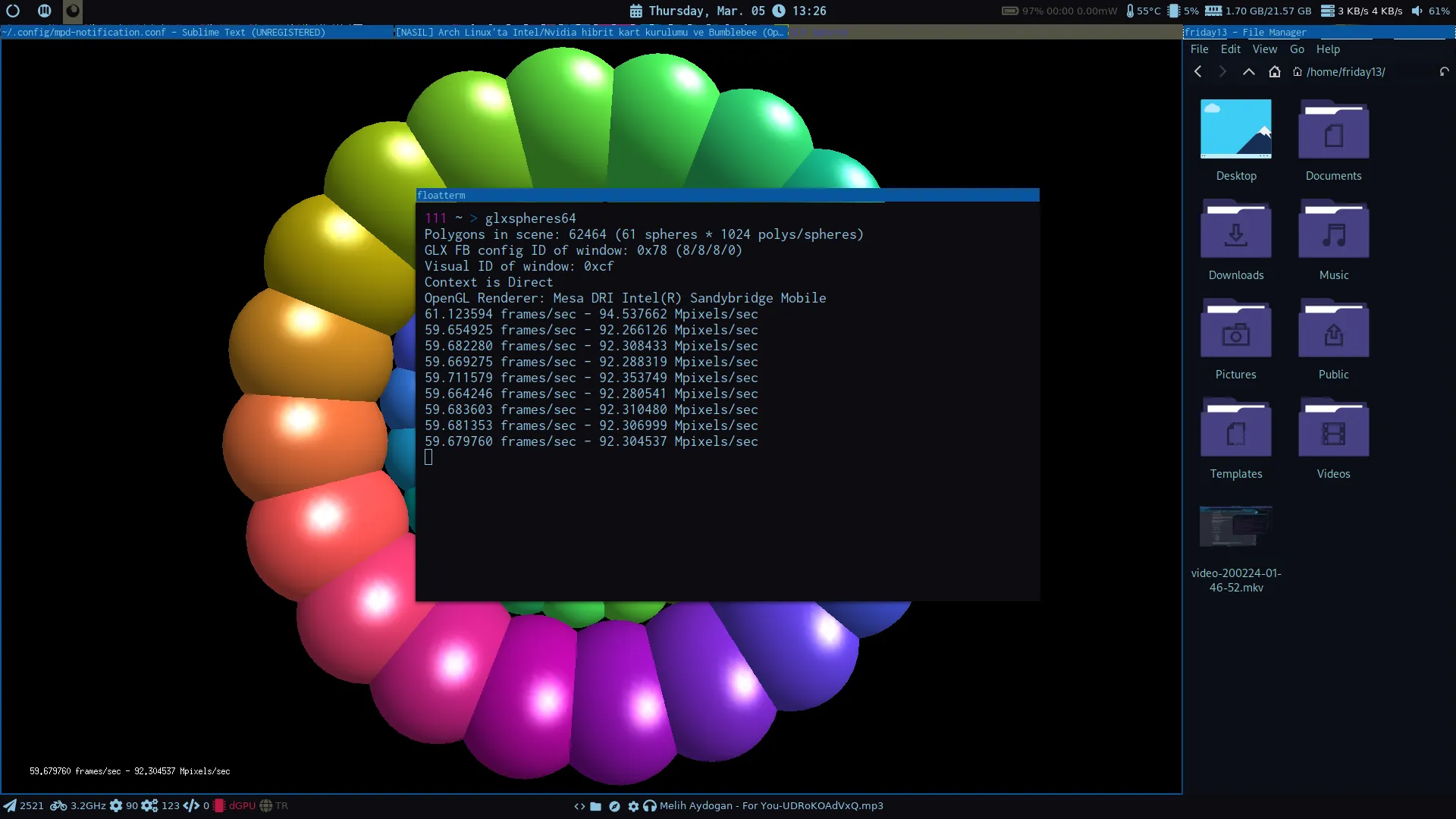Click the frames/sec overlay text in glxspheres window

tap(130, 771)
